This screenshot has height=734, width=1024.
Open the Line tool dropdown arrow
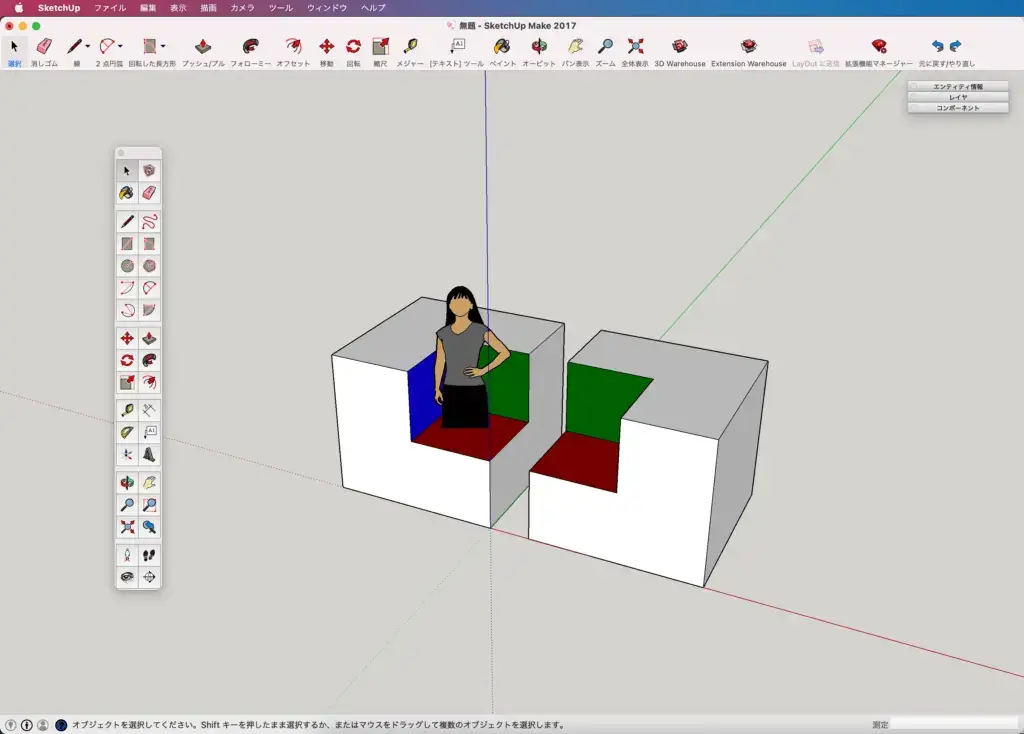pos(88,46)
